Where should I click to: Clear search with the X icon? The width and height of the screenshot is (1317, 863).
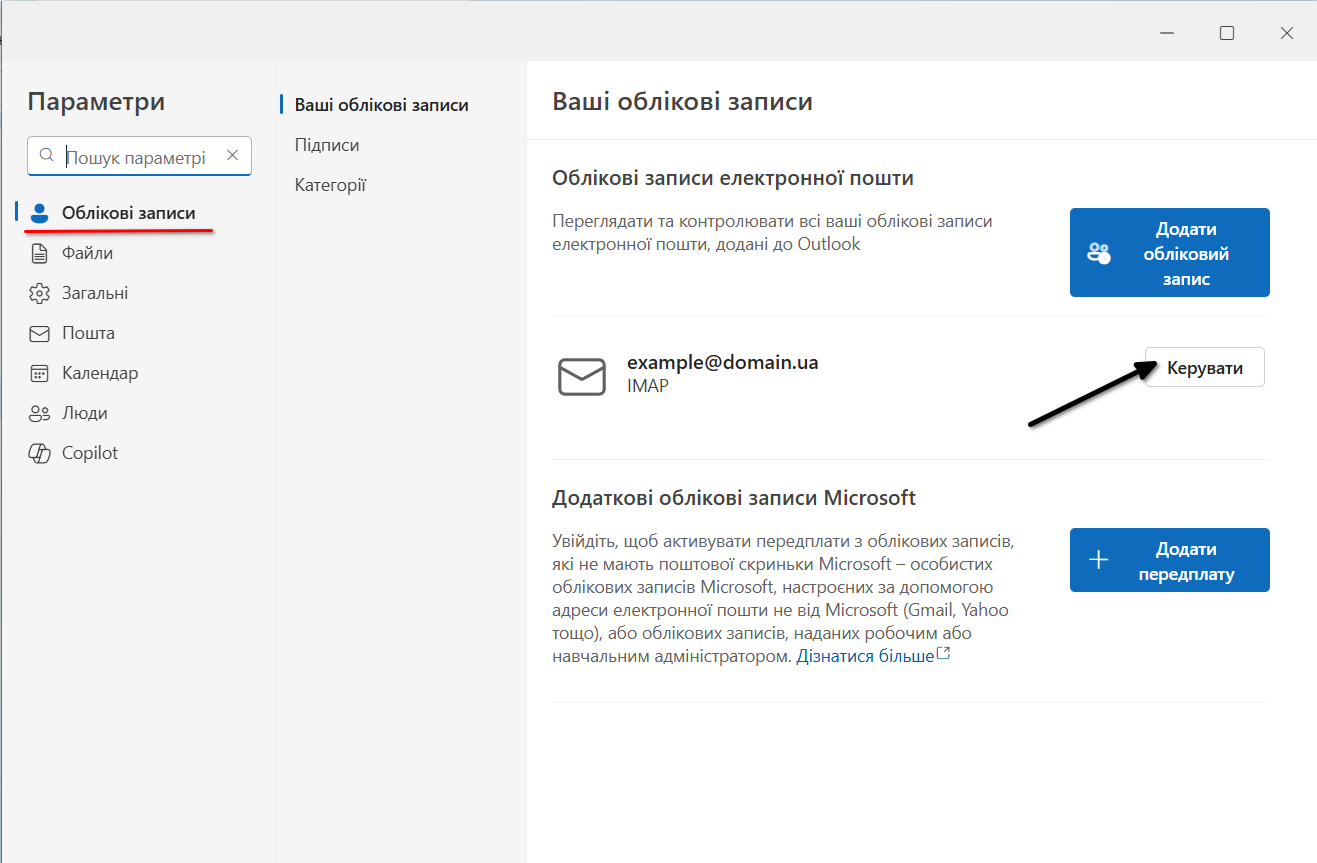pos(233,156)
